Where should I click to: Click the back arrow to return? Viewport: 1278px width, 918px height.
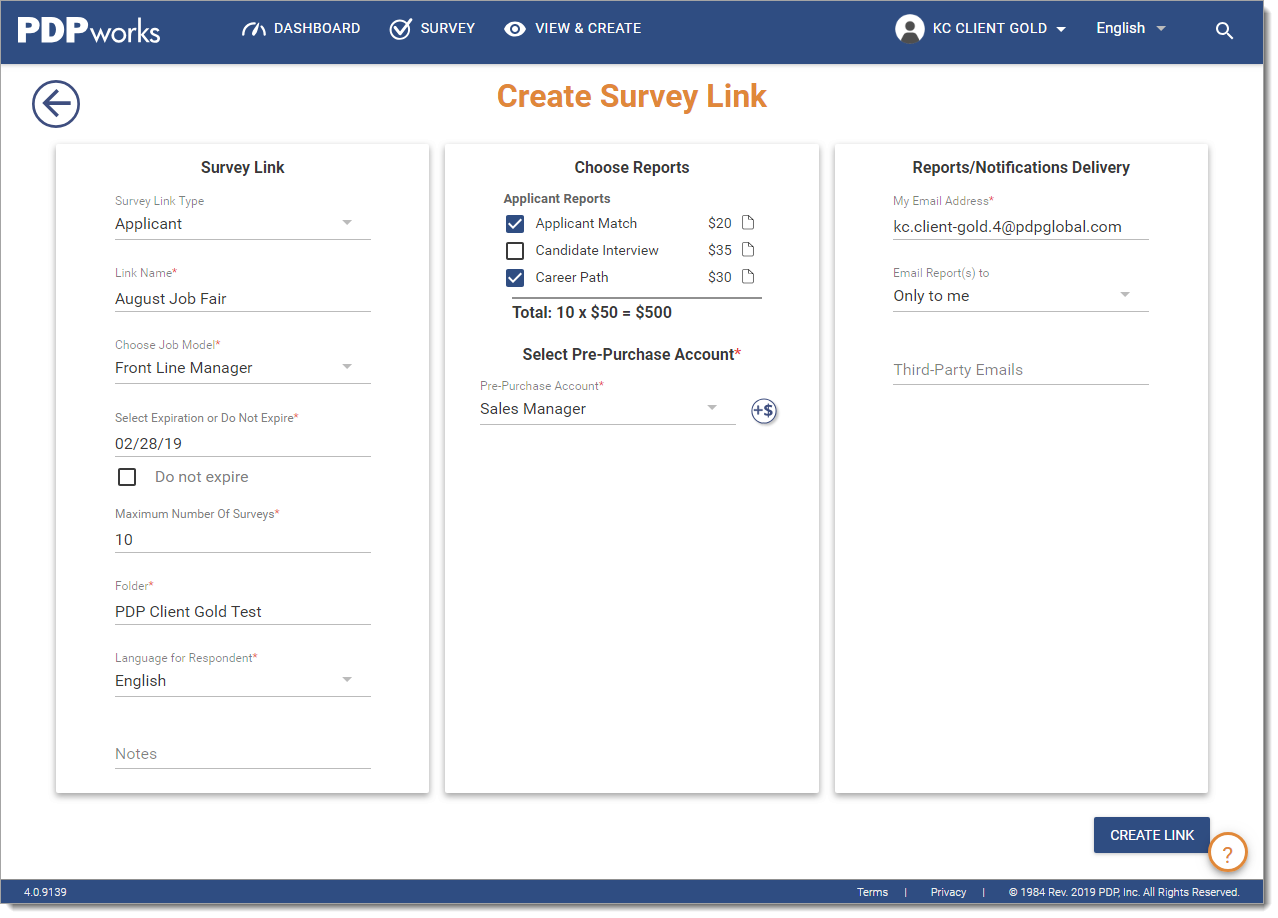click(x=55, y=103)
